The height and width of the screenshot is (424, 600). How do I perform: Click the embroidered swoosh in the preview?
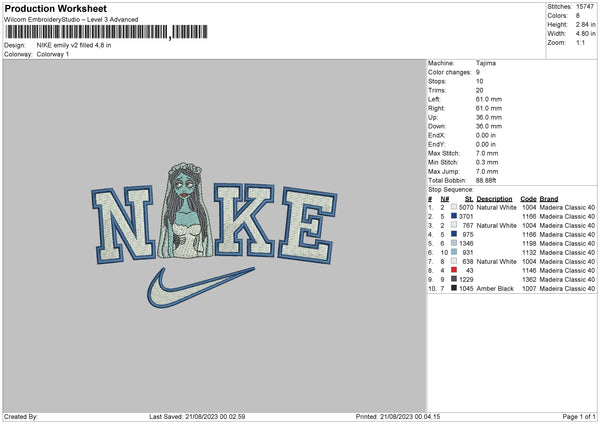pos(201,288)
